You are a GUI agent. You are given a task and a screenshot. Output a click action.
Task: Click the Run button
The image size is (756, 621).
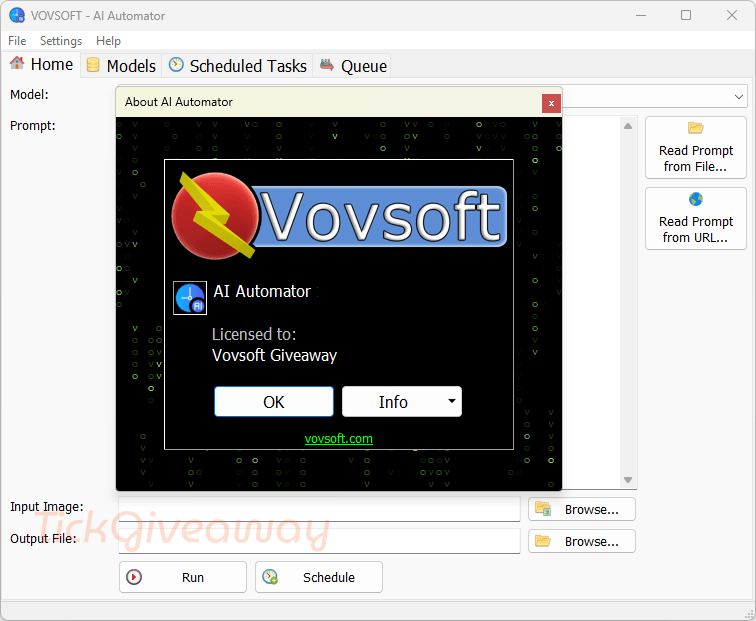(183, 577)
